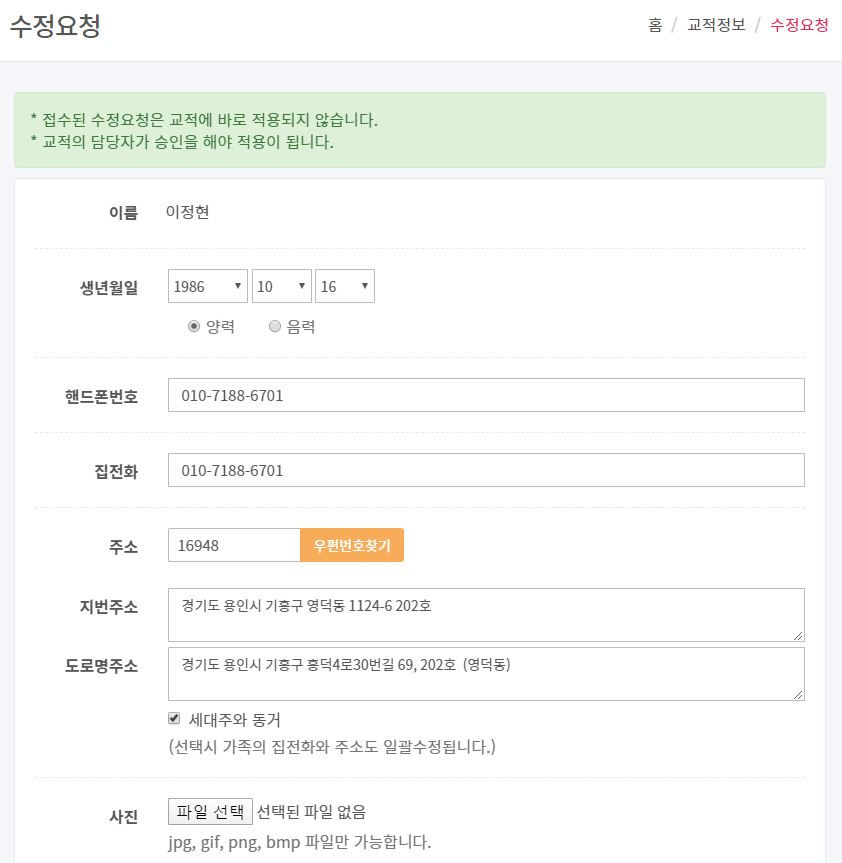Uncheck the 세대주와 동거 checkbox
The image size is (842, 863).
[174, 718]
